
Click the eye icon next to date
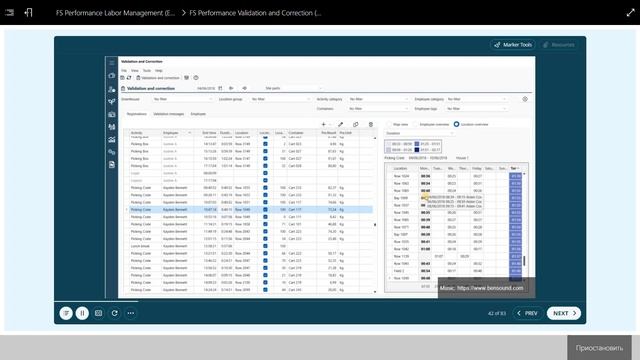244,88
